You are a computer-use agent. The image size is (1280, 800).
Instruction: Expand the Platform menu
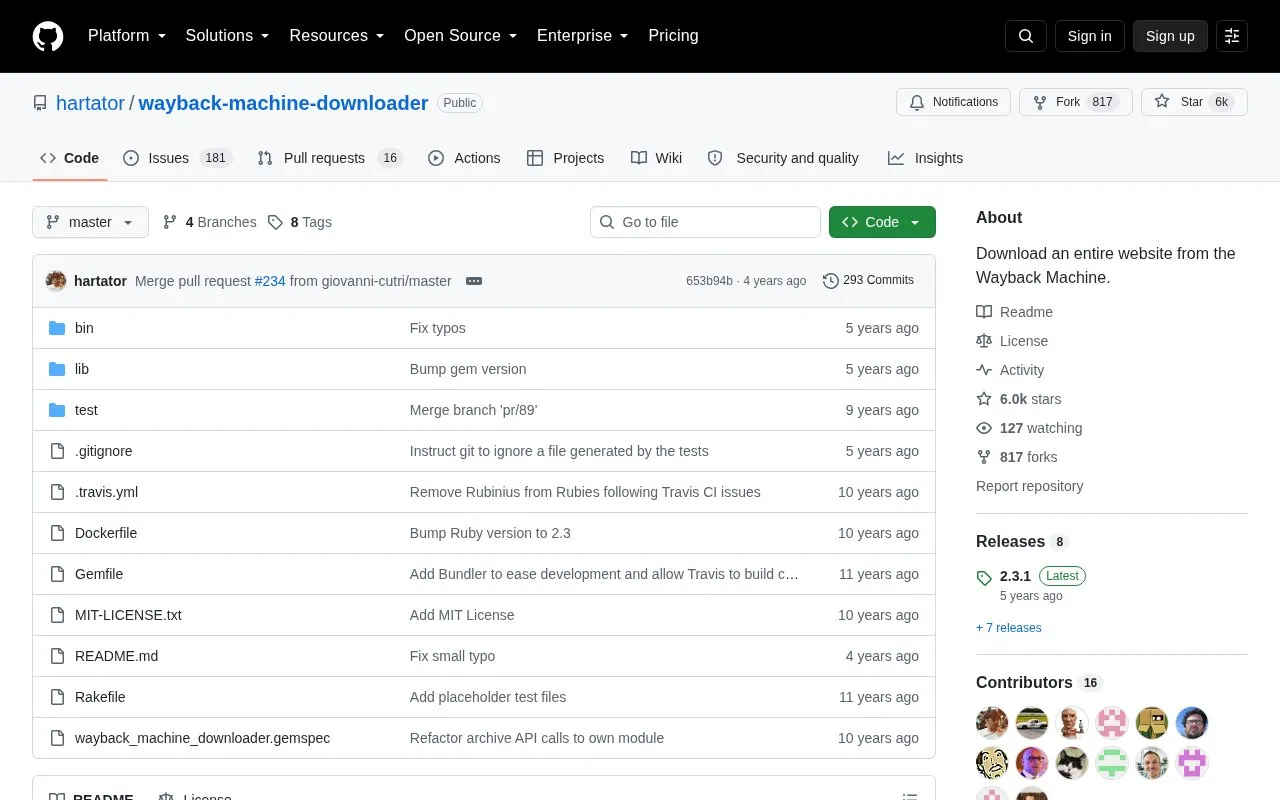[x=127, y=36]
